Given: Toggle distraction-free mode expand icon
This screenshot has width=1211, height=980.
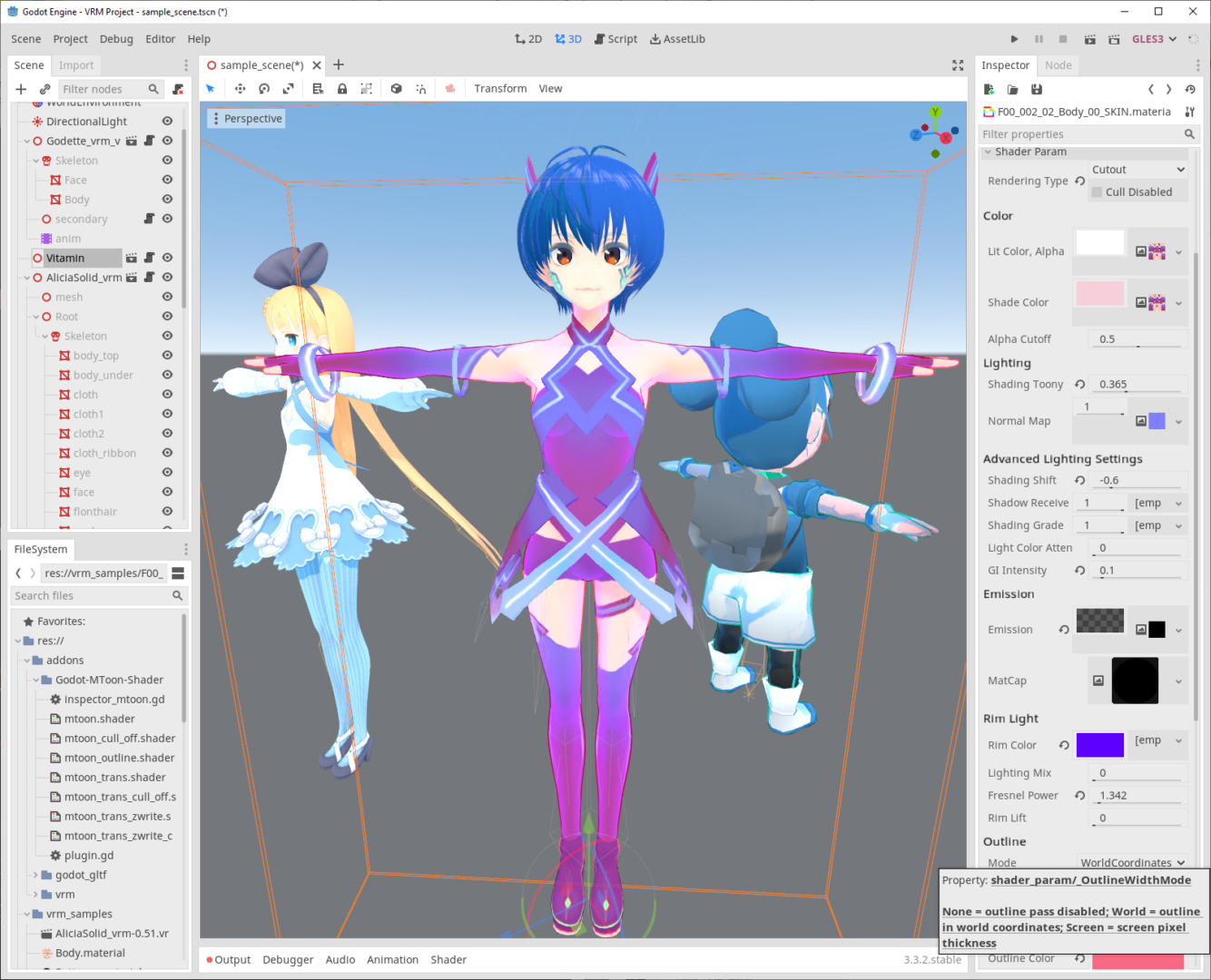Looking at the screenshot, I should click(958, 65).
